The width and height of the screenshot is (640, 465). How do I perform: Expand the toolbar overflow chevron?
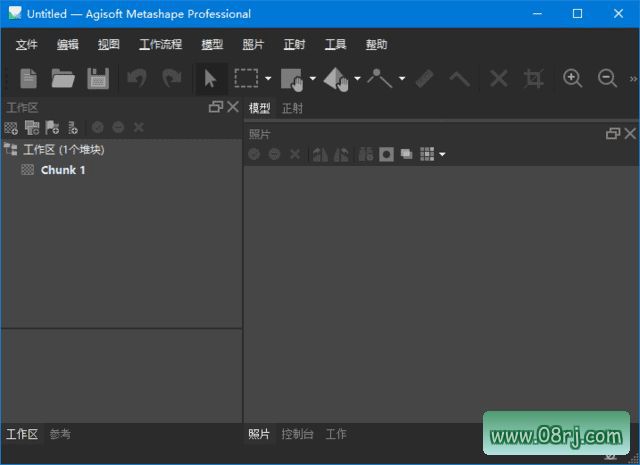[632, 78]
